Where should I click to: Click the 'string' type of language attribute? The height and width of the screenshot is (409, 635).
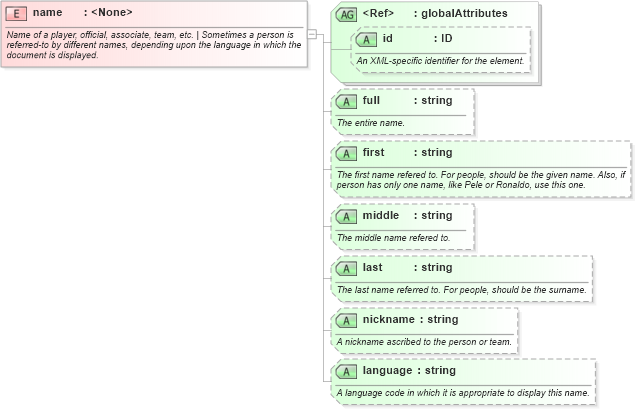coord(440,371)
